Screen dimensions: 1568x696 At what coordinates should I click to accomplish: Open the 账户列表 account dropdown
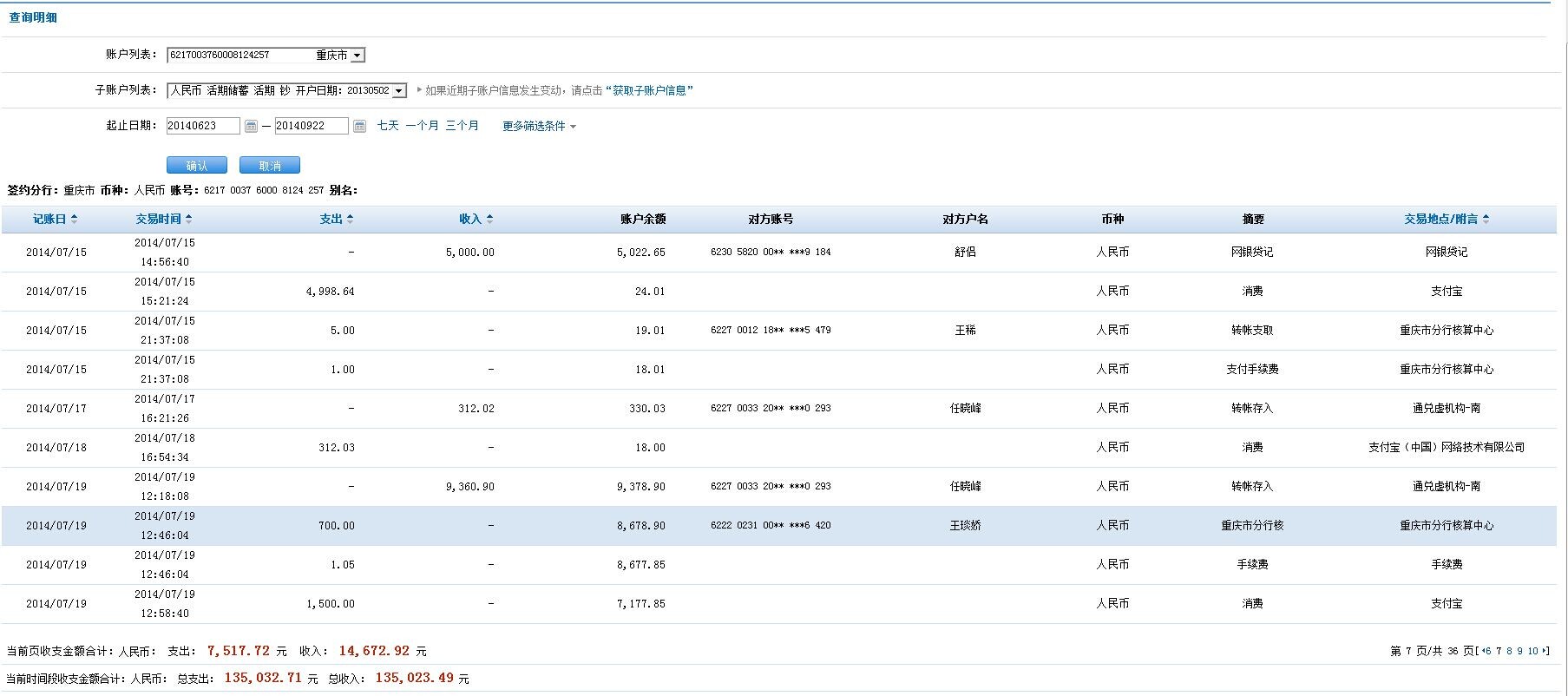[358, 56]
